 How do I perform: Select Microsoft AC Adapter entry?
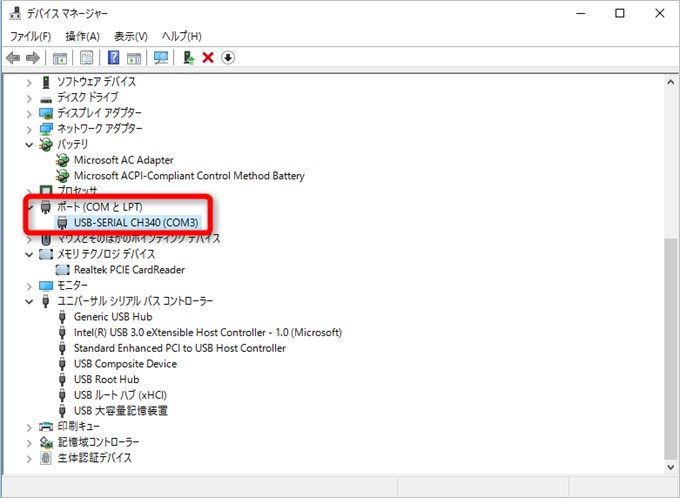123,160
